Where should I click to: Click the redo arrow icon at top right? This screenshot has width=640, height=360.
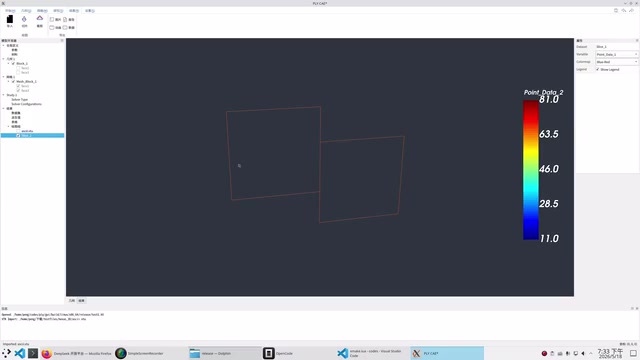point(631,11)
